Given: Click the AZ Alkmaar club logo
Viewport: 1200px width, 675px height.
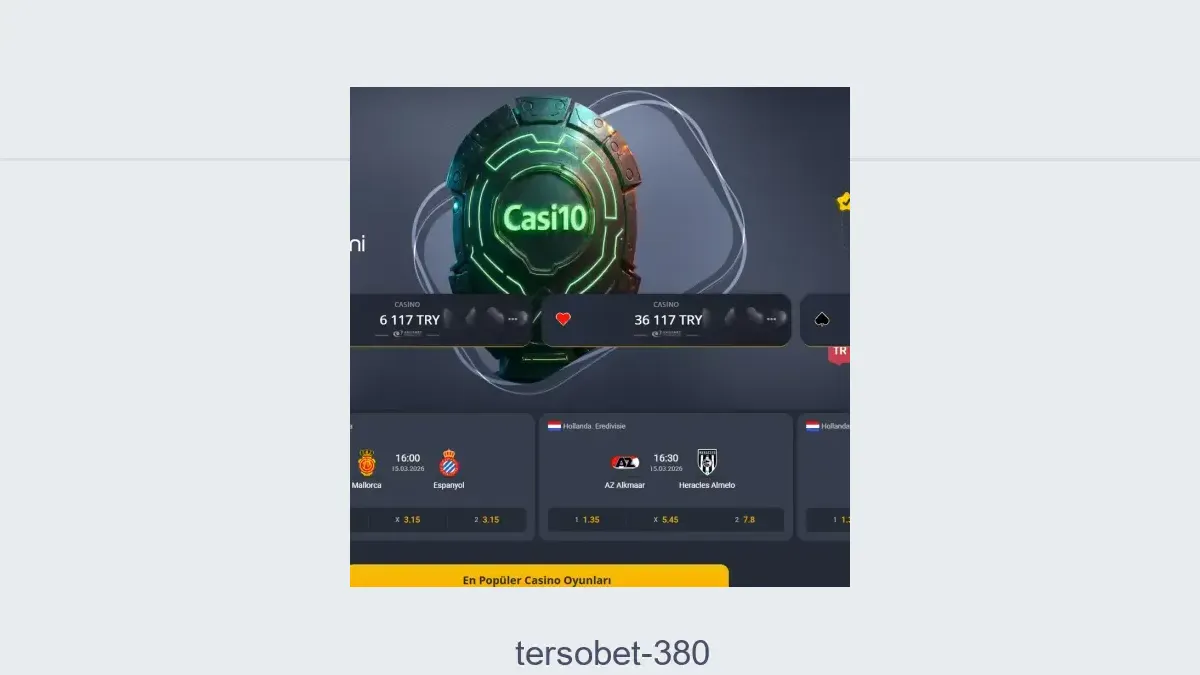Looking at the screenshot, I should [624, 462].
